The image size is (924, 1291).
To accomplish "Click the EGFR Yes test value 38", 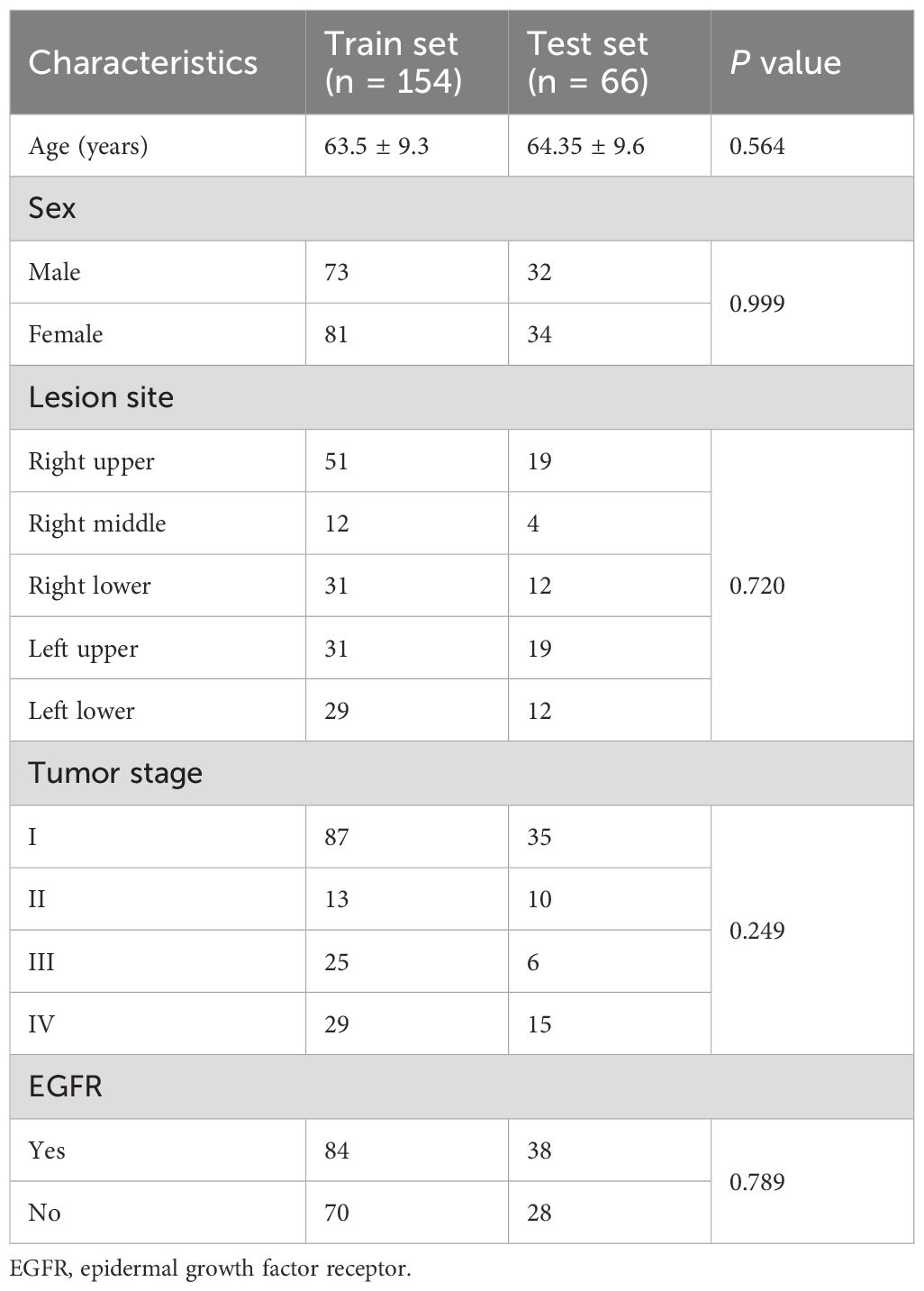I will (x=539, y=1150).
